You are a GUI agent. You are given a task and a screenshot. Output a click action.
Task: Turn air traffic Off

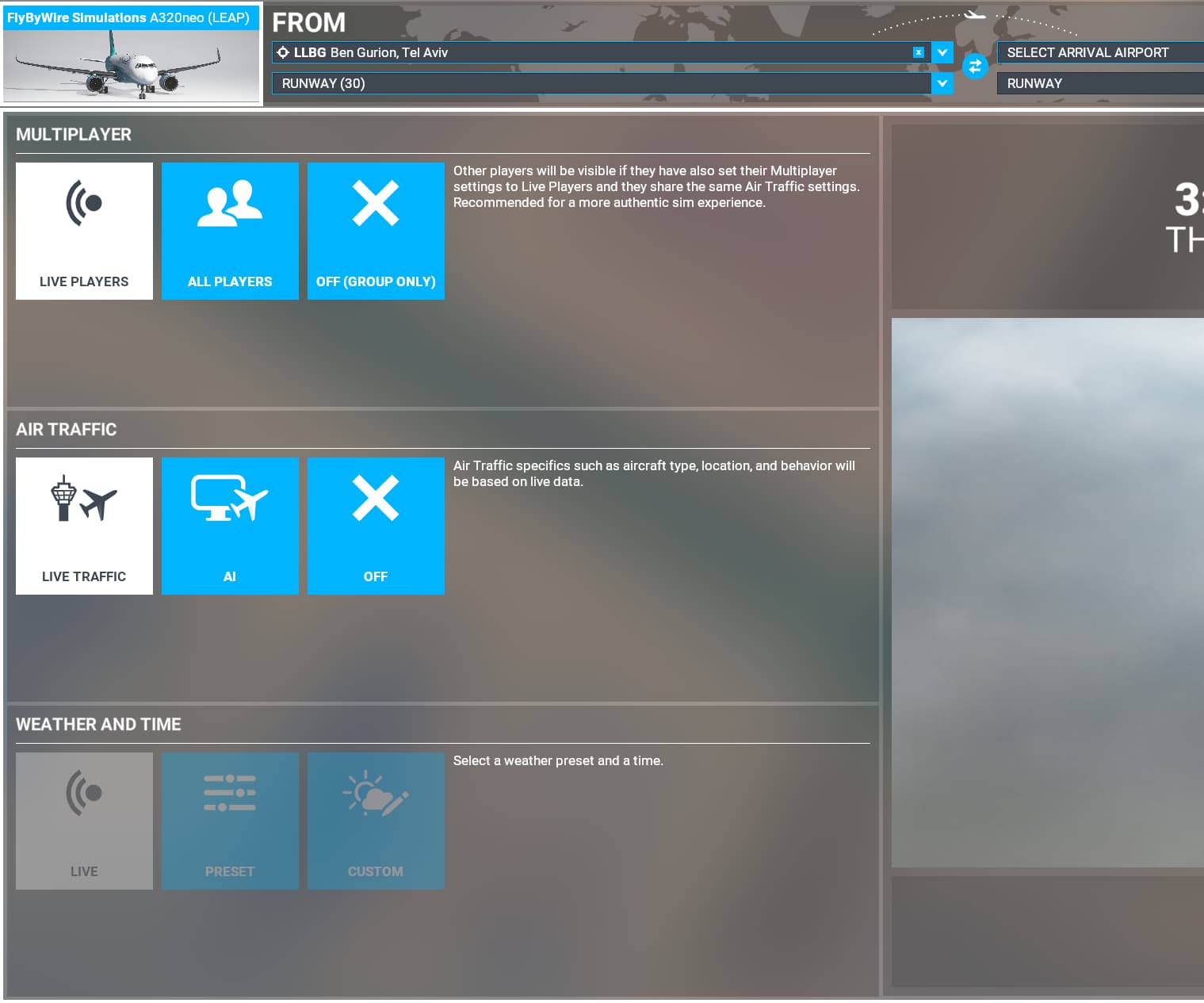(376, 526)
